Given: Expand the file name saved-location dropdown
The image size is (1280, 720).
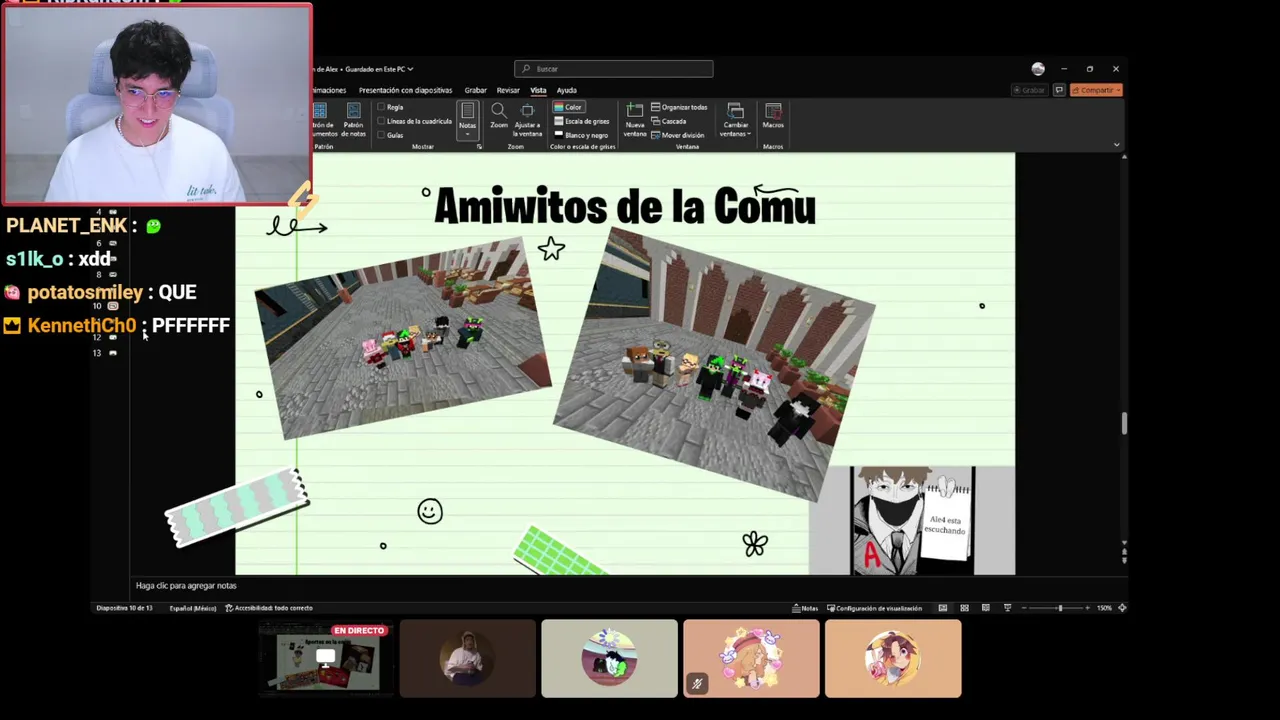Looking at the screenshot, I should [410, 69].
